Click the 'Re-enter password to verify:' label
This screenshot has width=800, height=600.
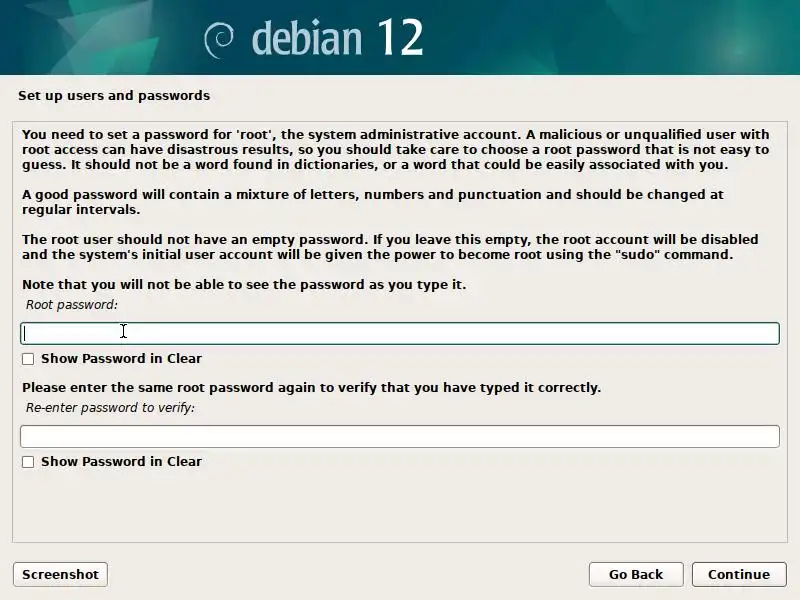coord(110,408)
